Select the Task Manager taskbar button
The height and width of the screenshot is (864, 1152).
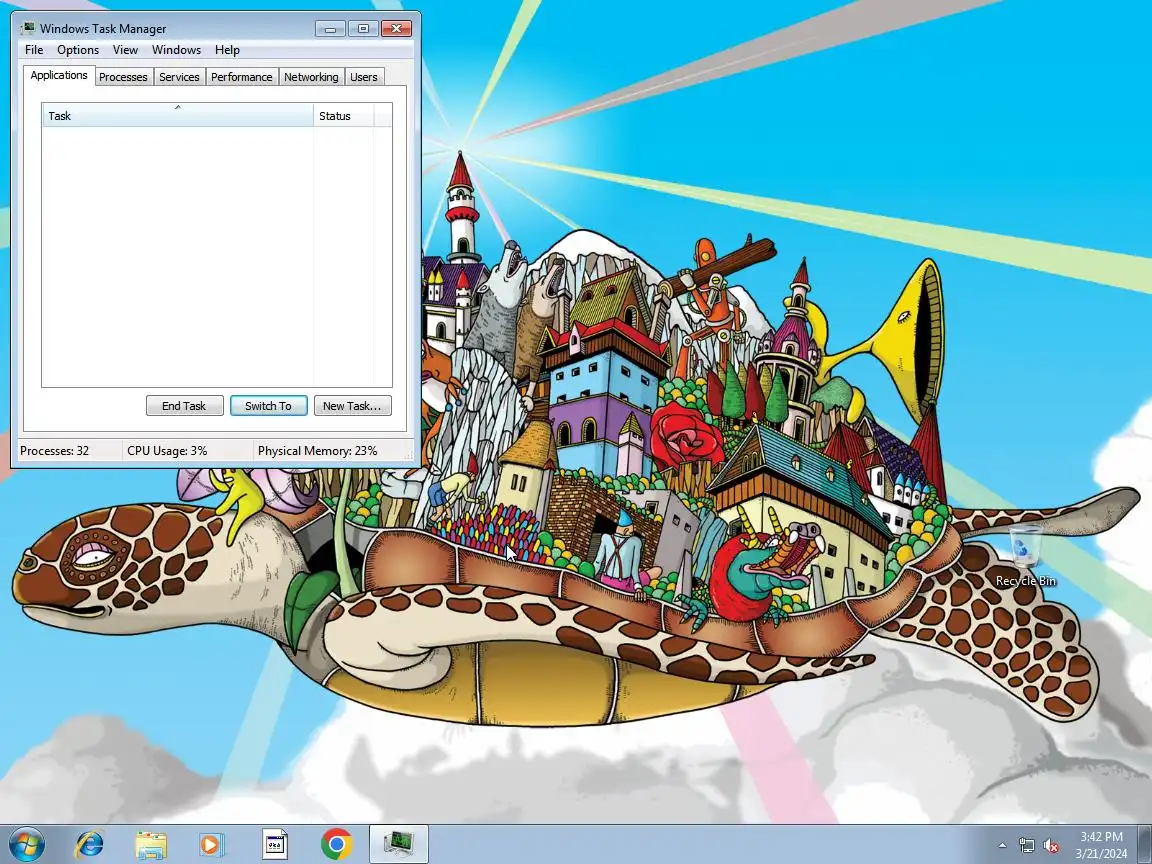coord(398,844)
